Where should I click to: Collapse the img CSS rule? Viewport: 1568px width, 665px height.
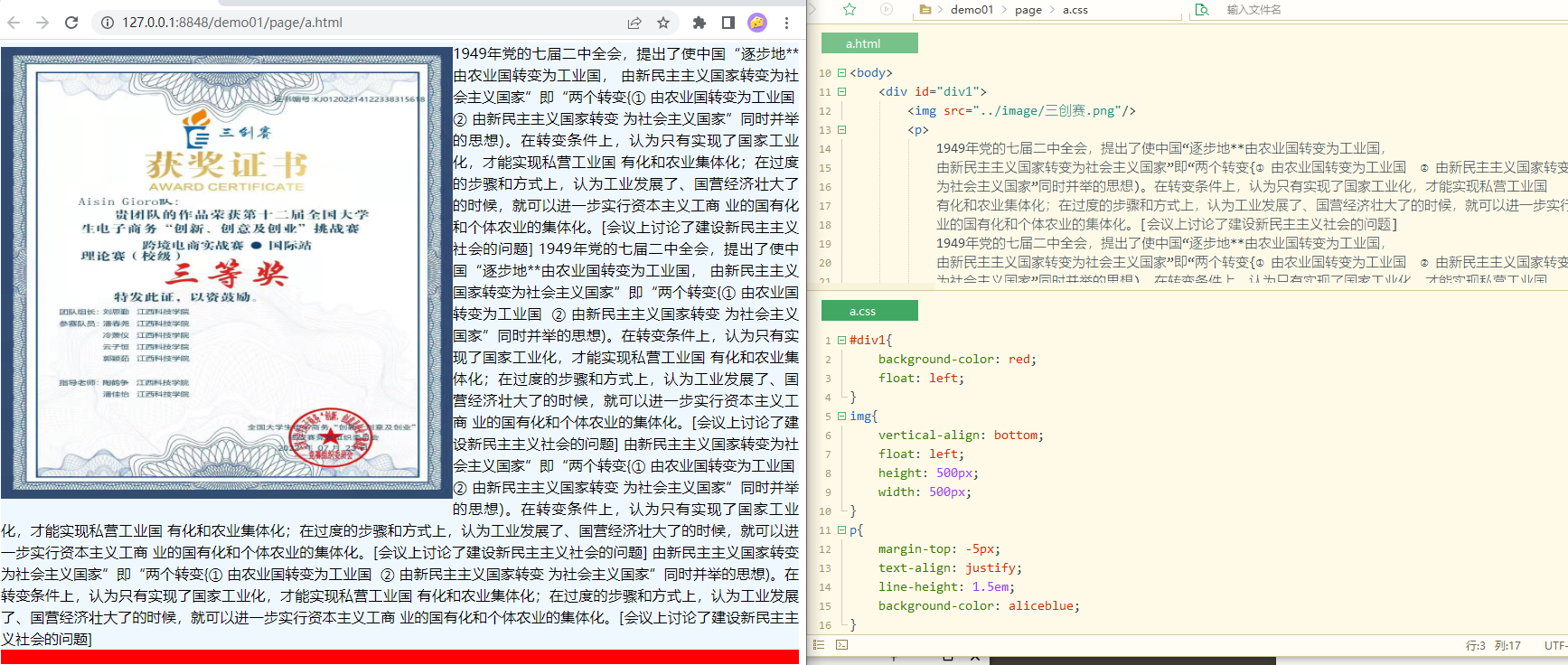(x=841, y=416)
